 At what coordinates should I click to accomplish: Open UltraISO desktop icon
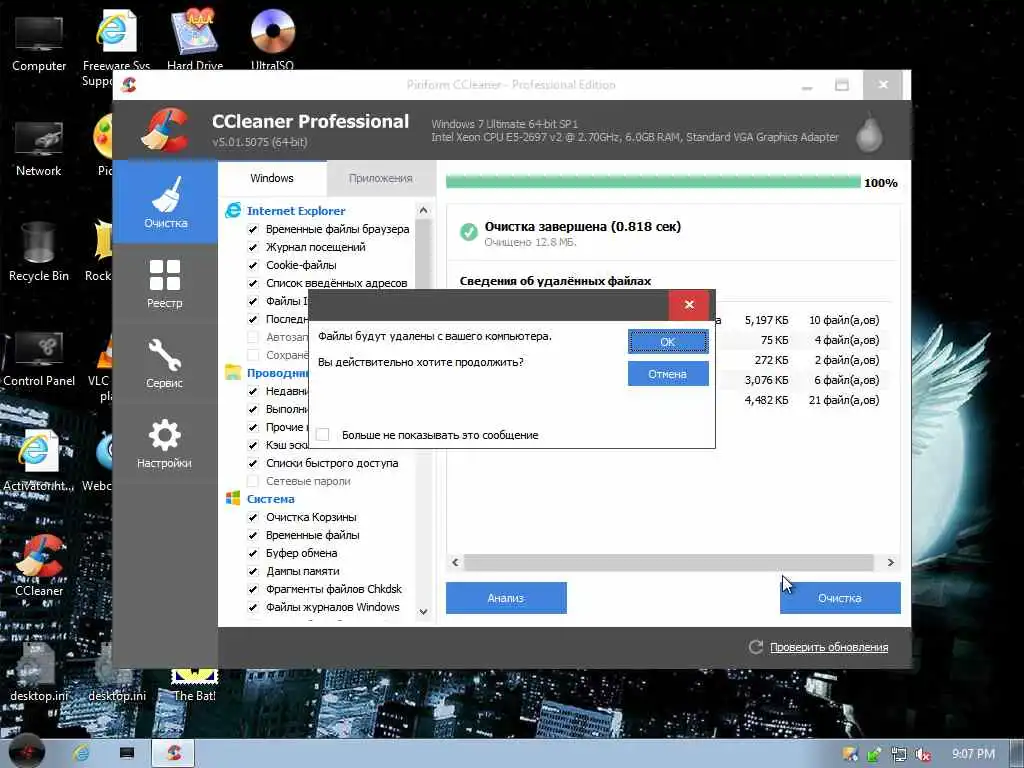pyautogui.click(x=272, y=39)
